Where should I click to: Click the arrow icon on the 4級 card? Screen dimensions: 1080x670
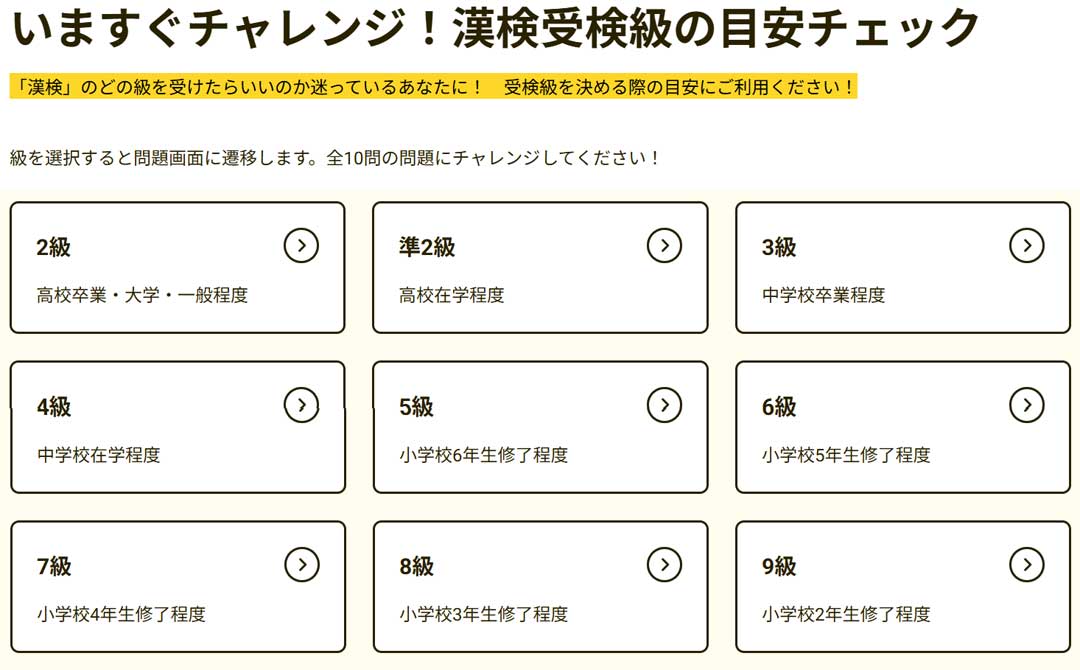tap(301, 404)
